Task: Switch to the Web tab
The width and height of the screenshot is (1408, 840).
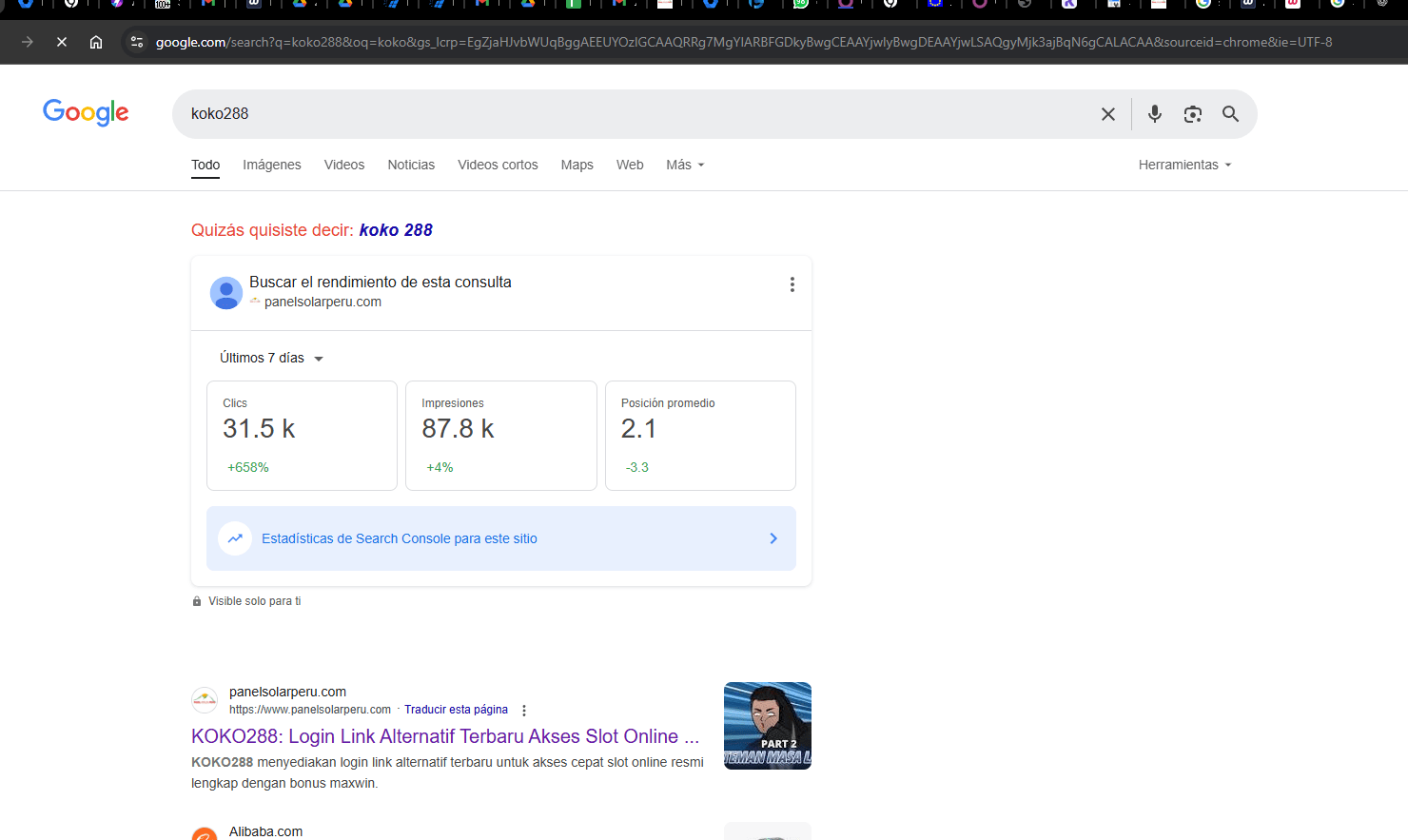Action: (630, 166)
